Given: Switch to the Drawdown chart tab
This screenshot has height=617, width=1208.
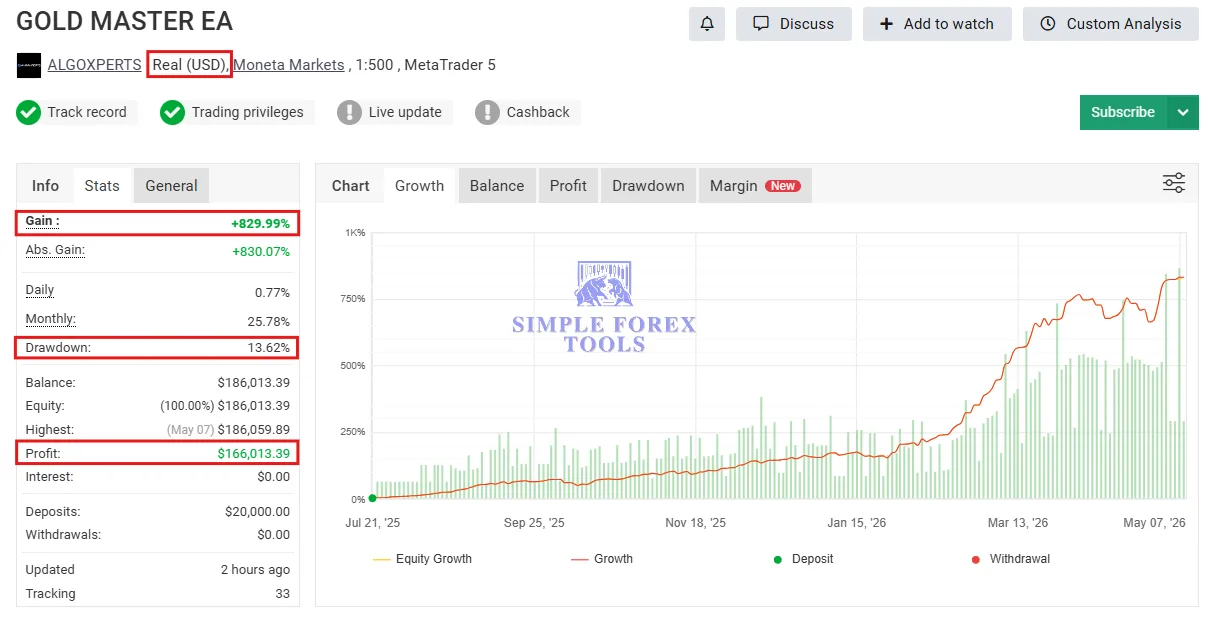Looking at the screenshot, I should [x=648, y=186].
